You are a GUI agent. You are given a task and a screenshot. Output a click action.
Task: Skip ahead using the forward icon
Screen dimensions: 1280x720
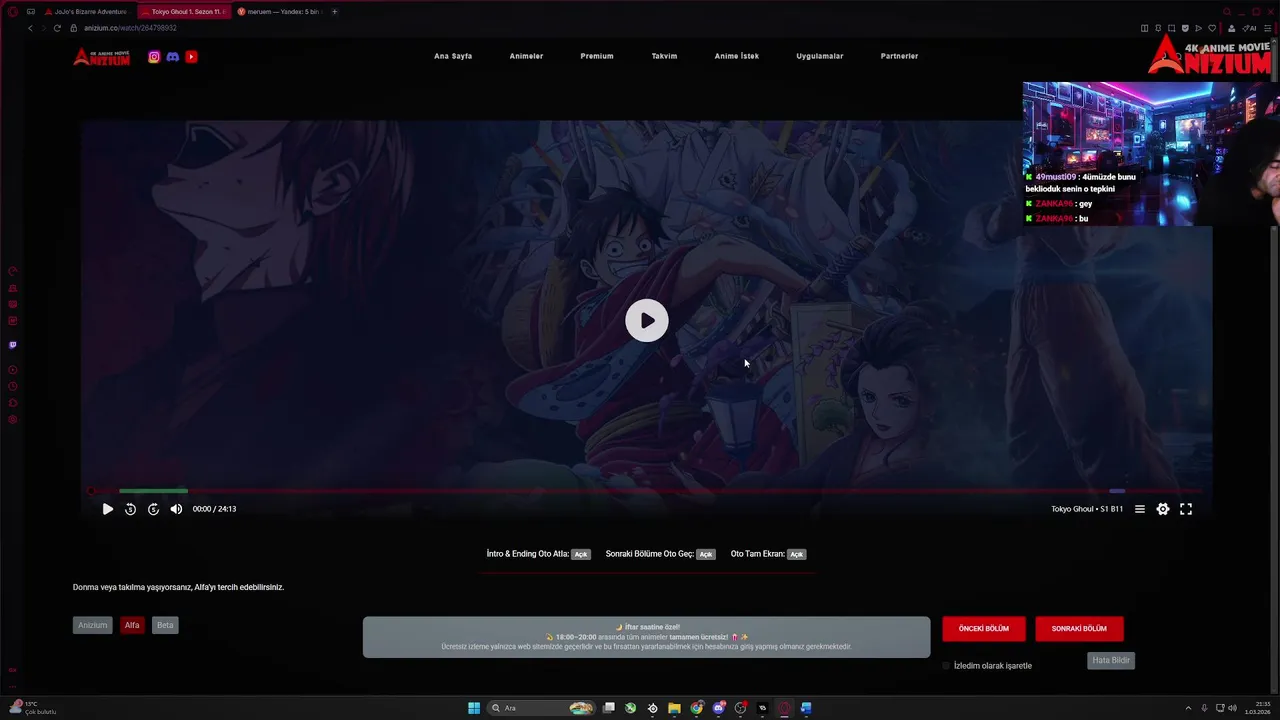tap(153, 509)
